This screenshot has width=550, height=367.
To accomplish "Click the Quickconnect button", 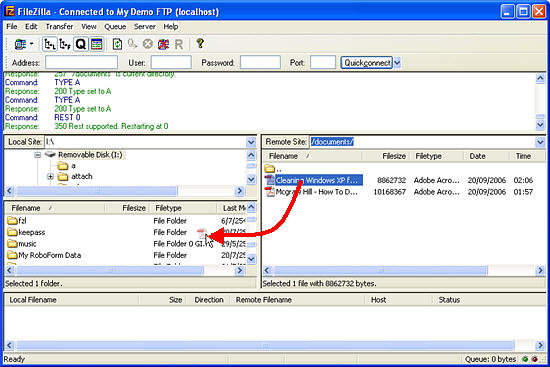I will tap(367, 63).
